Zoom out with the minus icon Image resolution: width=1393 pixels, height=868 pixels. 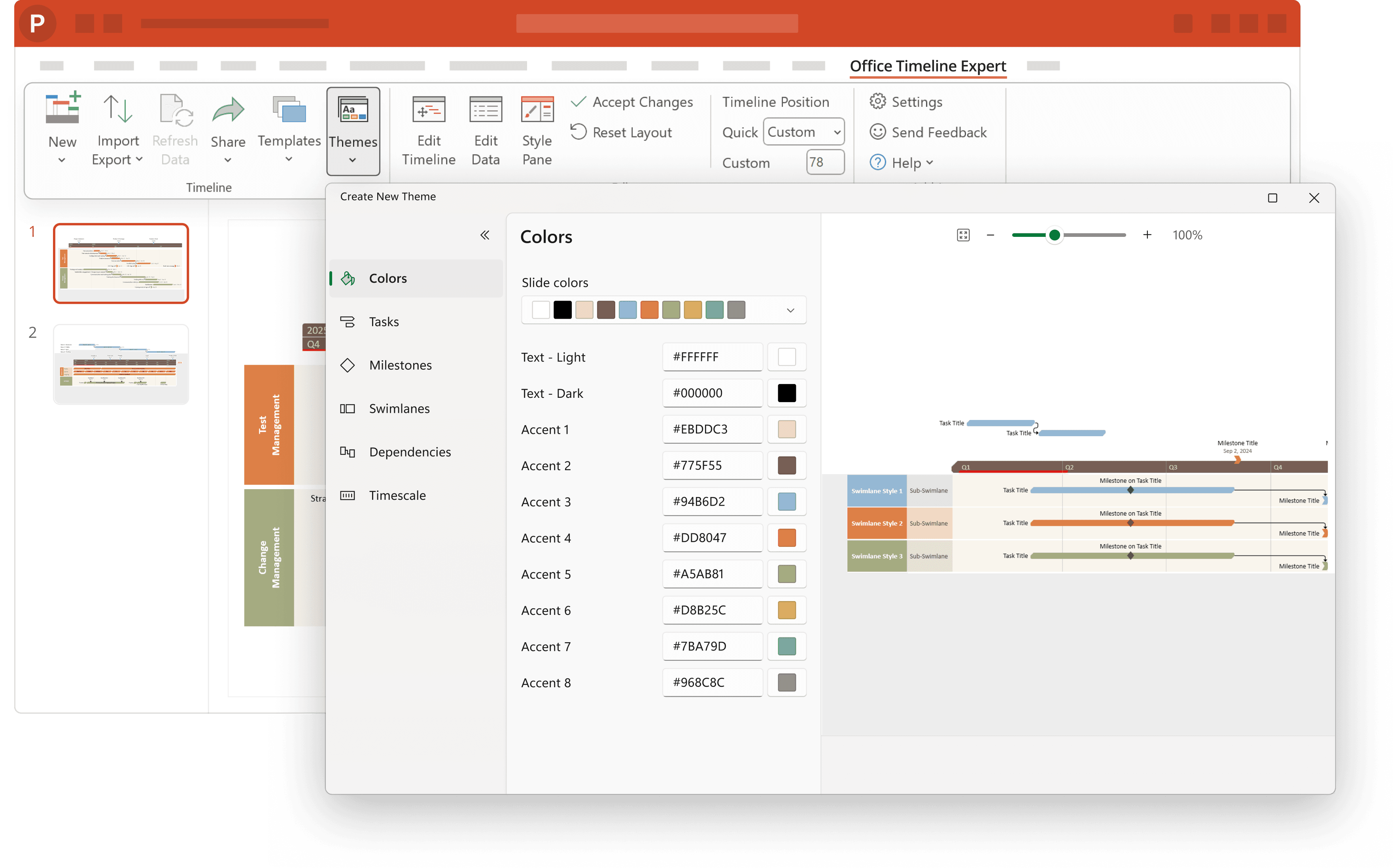990,235
